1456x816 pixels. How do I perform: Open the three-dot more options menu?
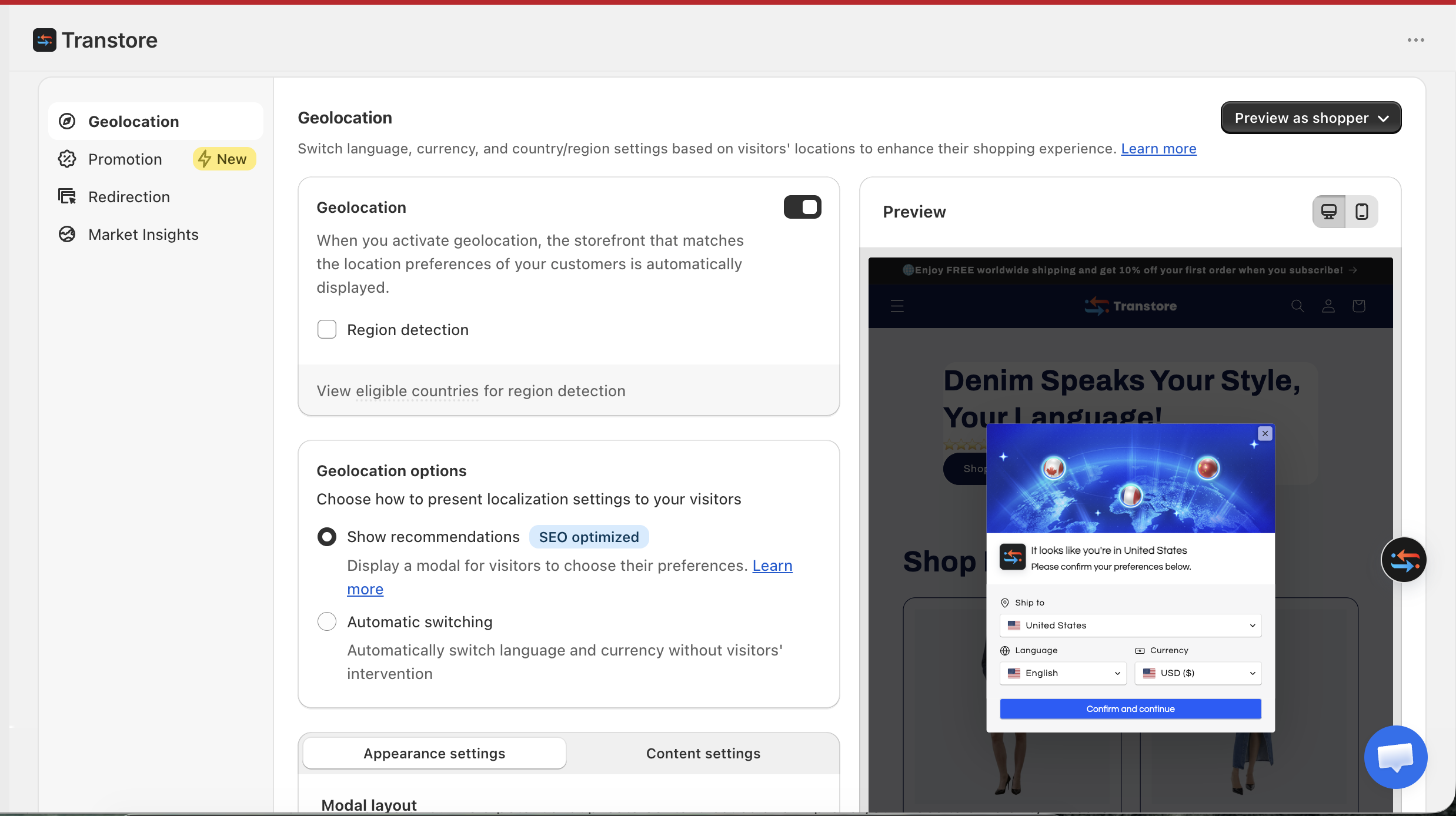[x=1415, y=40]
